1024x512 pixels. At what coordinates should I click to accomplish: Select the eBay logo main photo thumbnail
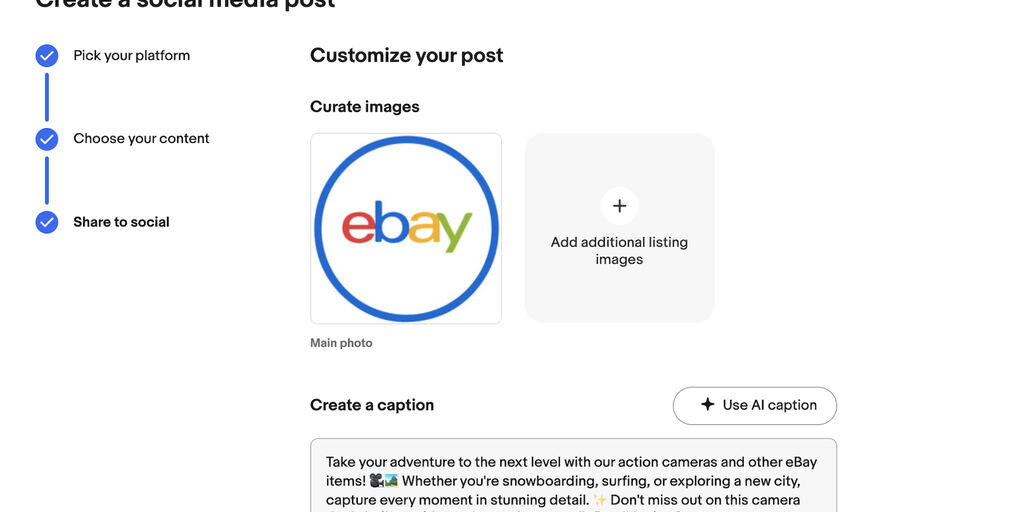(406, 228)
